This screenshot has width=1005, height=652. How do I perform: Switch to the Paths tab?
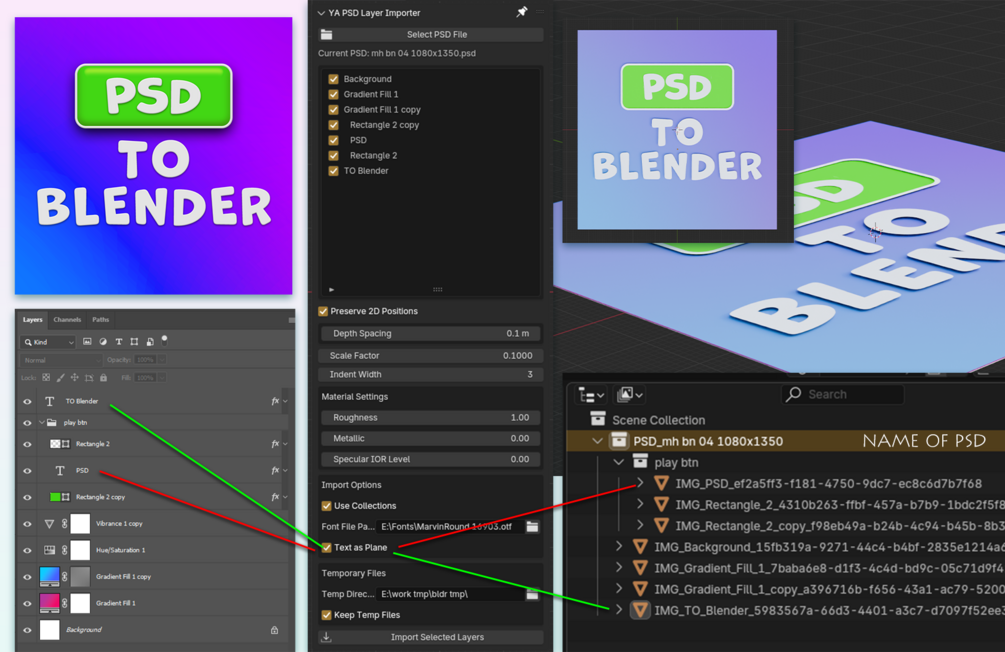click(x=101, y=319)
